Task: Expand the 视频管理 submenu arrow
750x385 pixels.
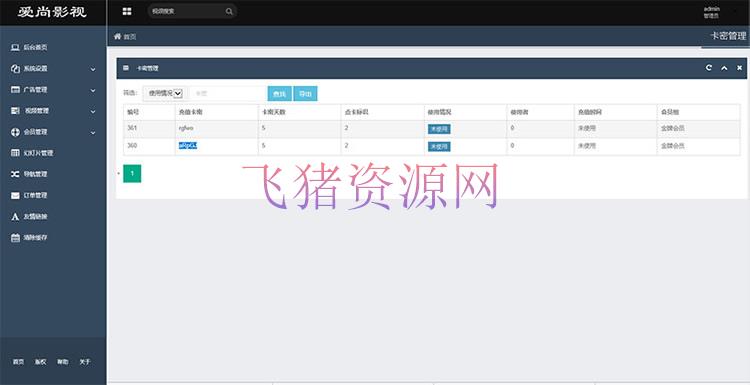Action: click(93, 111)
